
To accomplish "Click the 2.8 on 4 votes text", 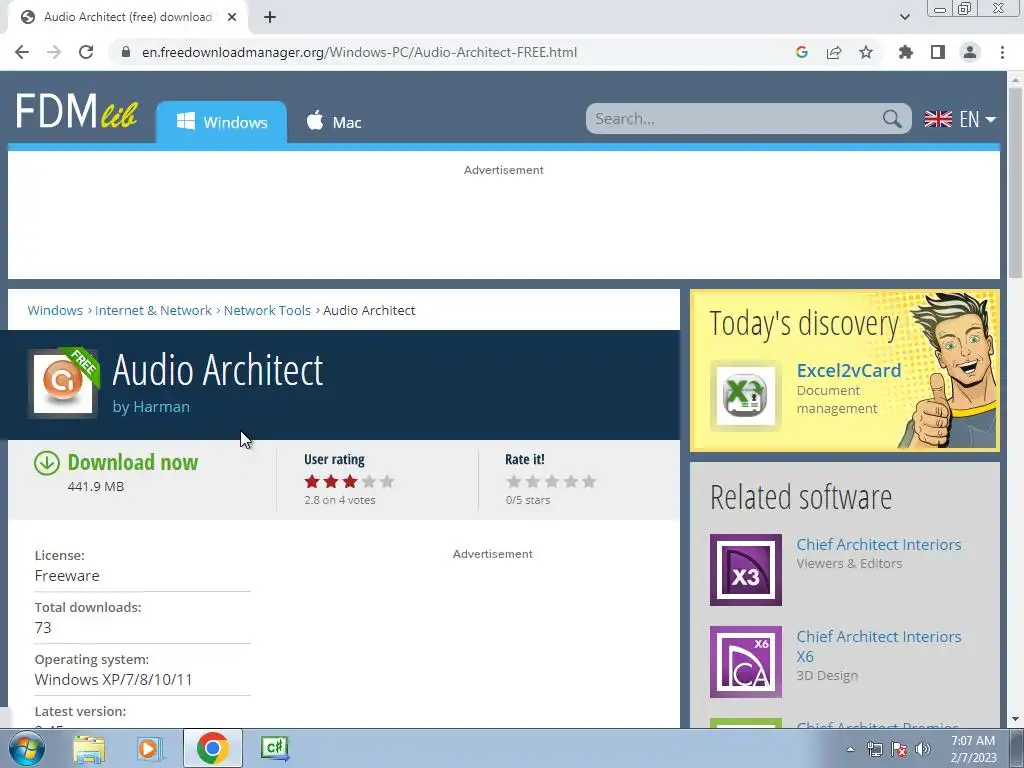I will [340, 500].
